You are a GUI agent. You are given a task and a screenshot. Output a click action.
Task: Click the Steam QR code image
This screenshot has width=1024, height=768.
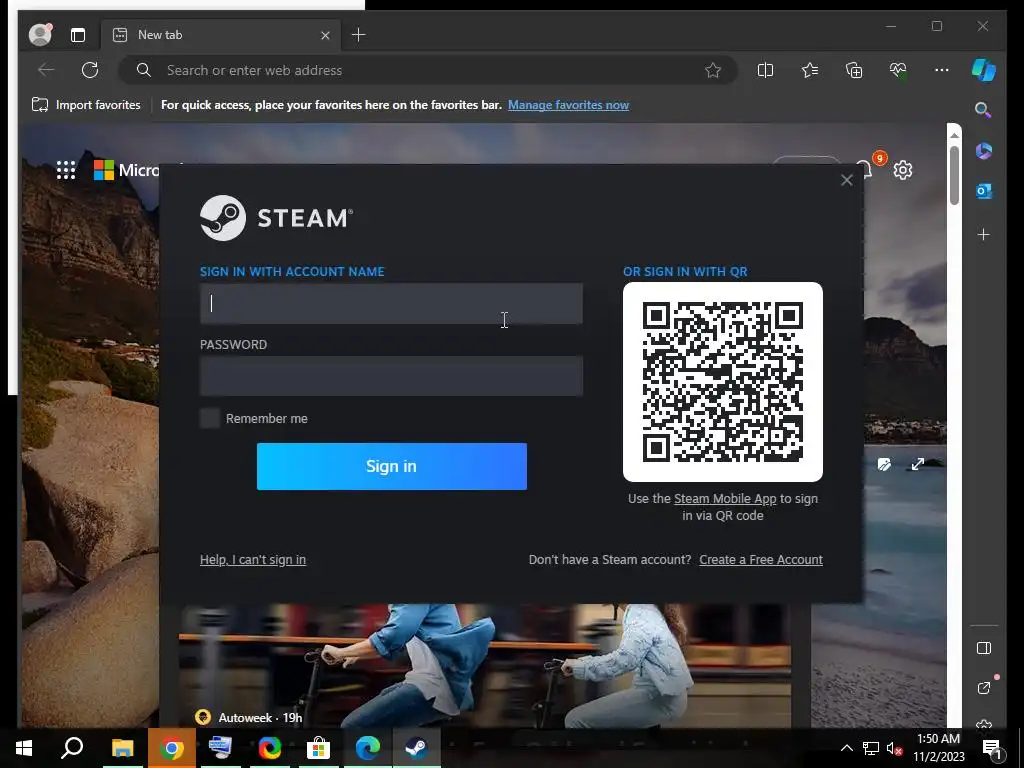722,382
